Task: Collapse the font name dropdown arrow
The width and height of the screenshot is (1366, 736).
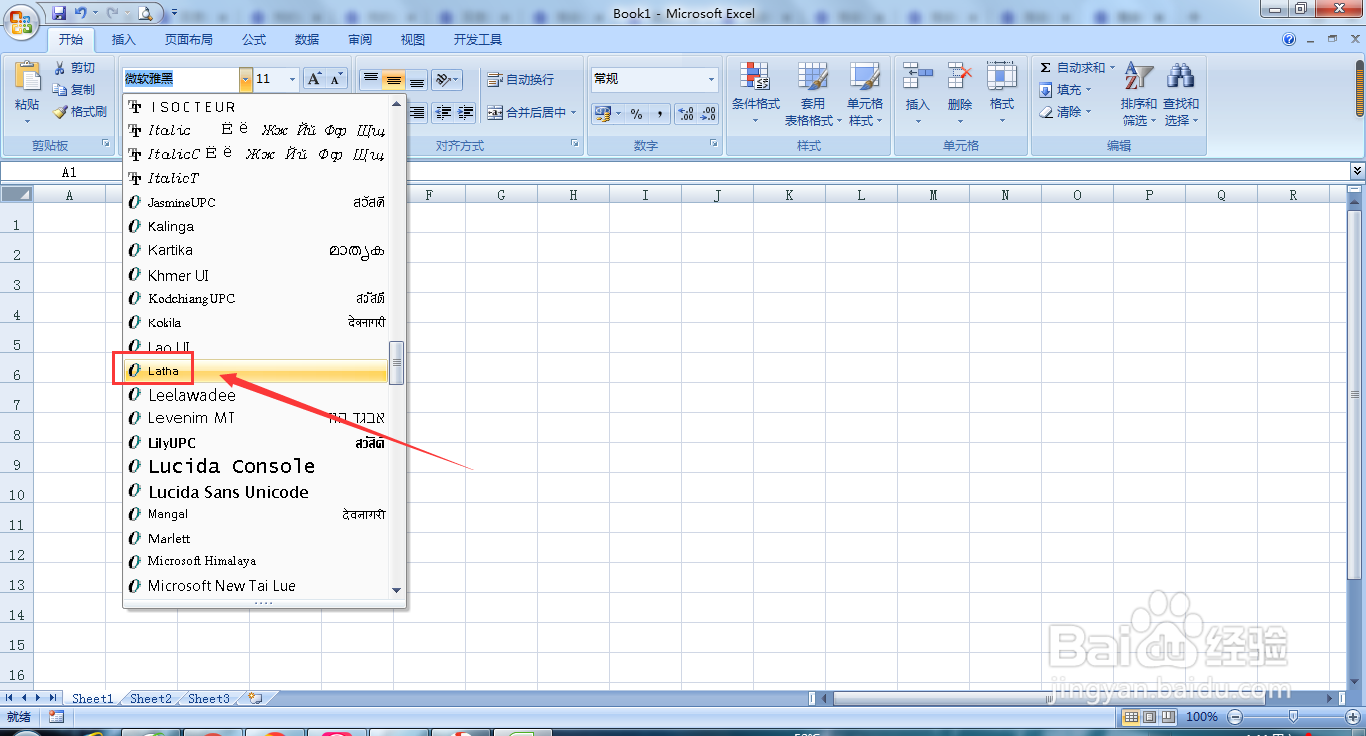Action: [x=245, y=79]
